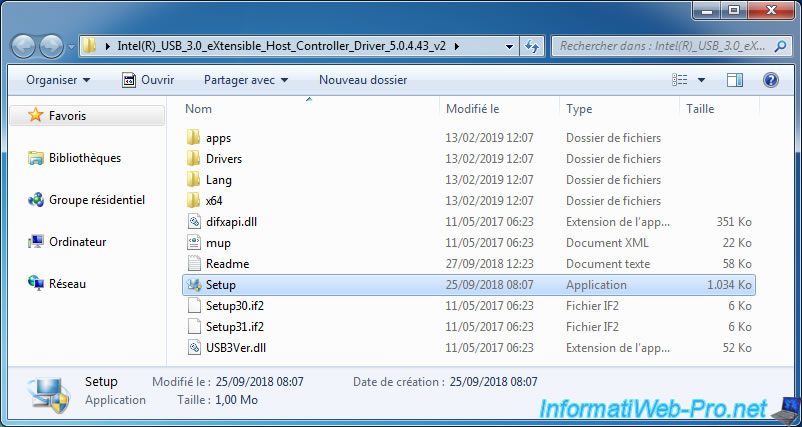Screen dimensions: 802x427
Task: Click the Readme text document icon
Action: 194,264
